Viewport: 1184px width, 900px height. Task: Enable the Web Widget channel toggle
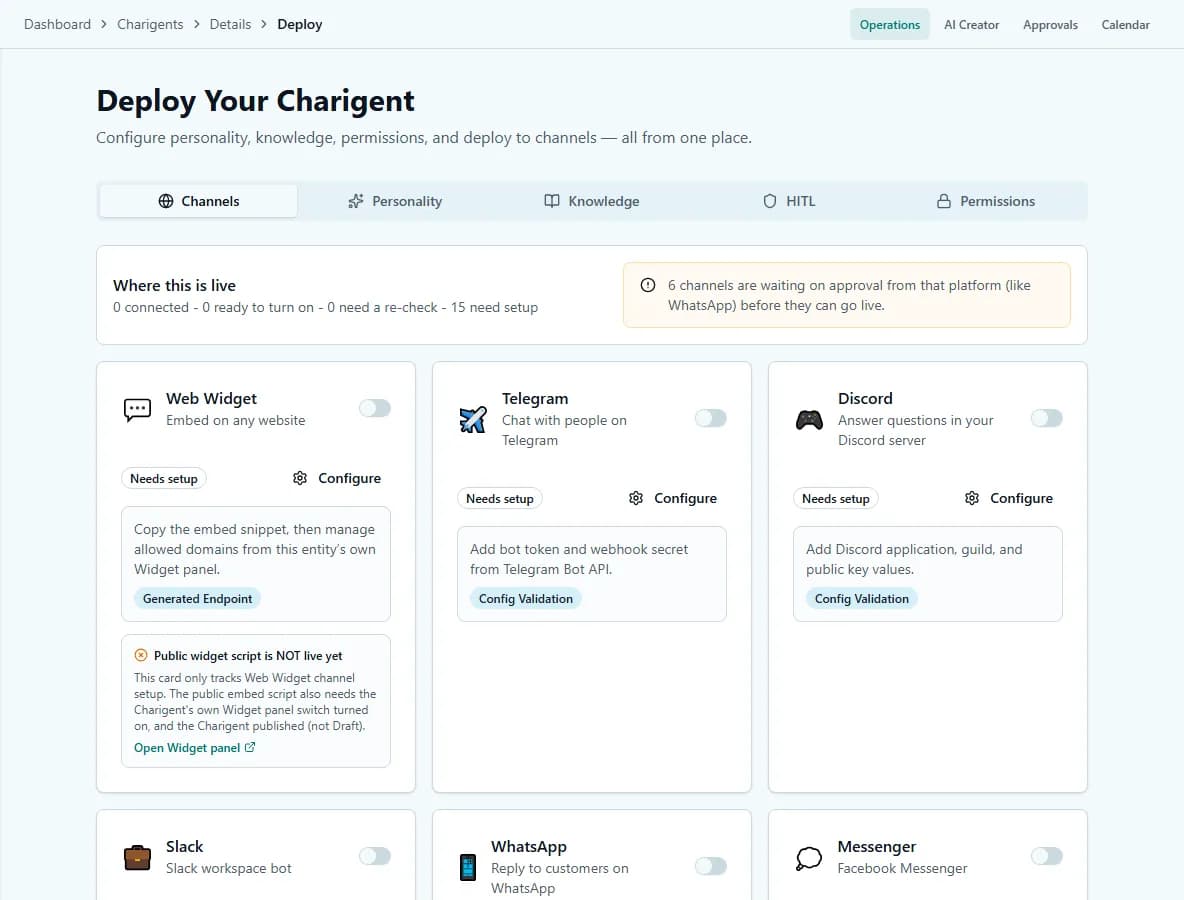coord(375,408)
